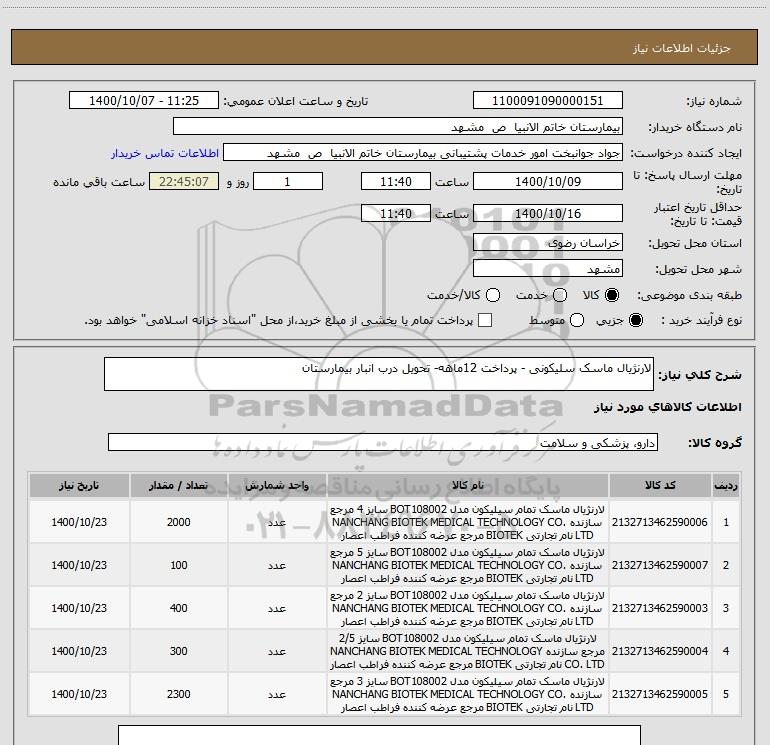Select the کالا/خدمت radio button

(493, 295)
